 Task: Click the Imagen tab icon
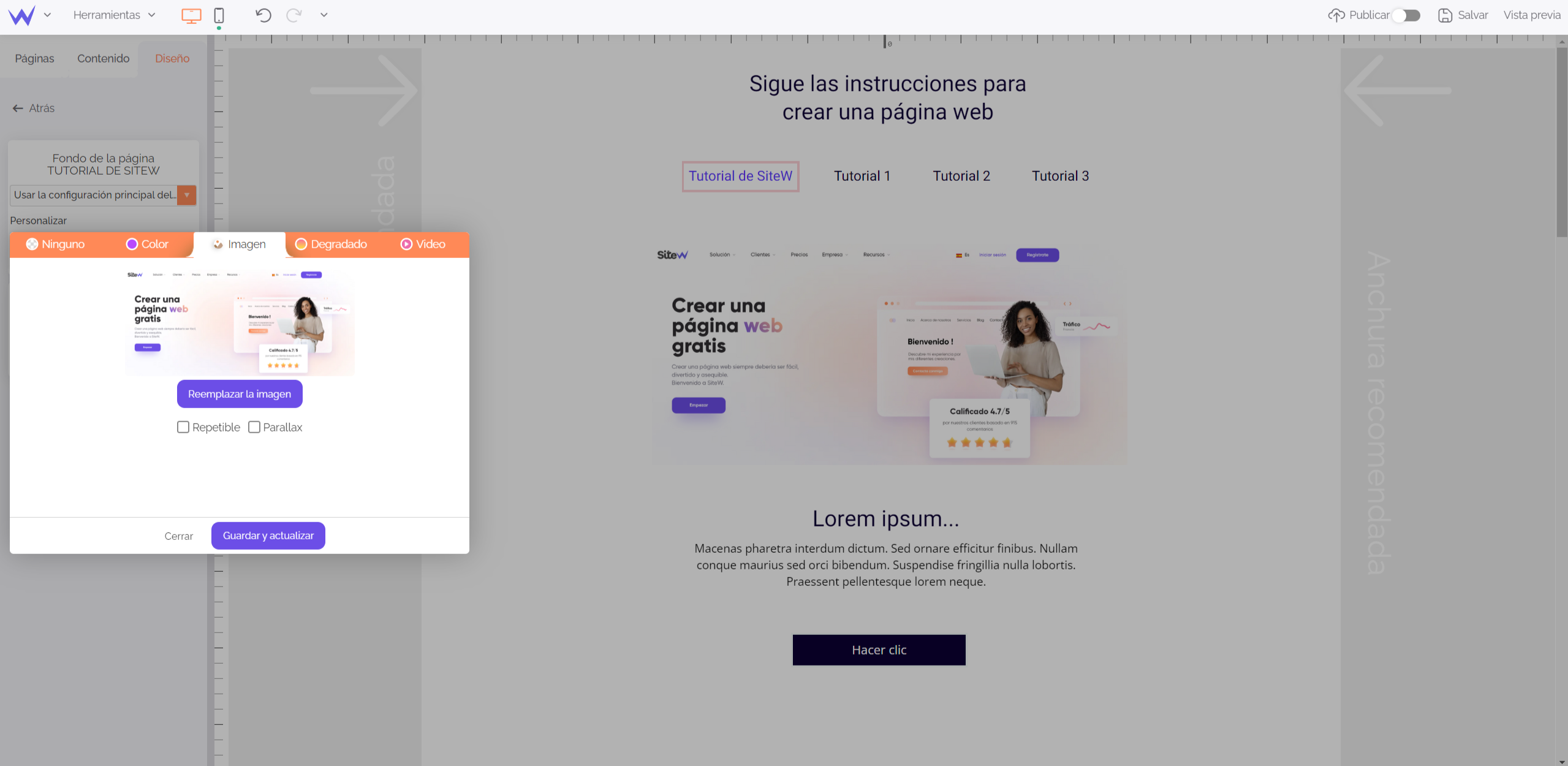click(x=218, y=245)
